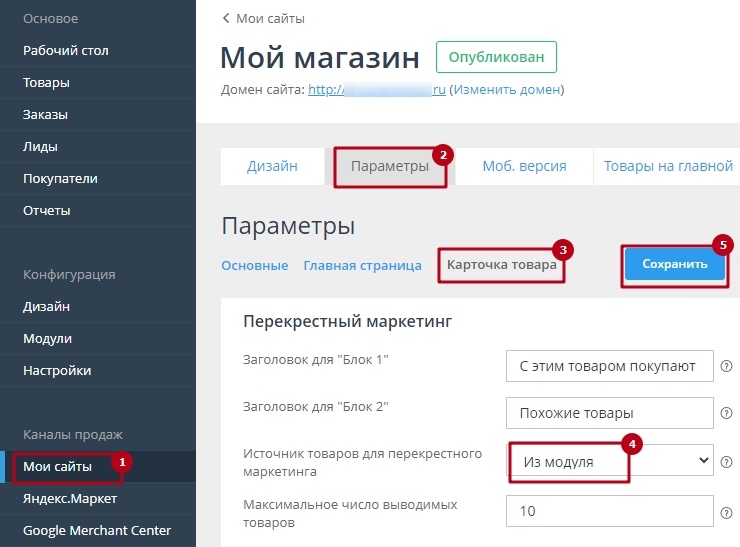The width and height of the screenshot is (740, 547).
Task: Open "Модули" in sidebar menu
Action: point(47,338)
